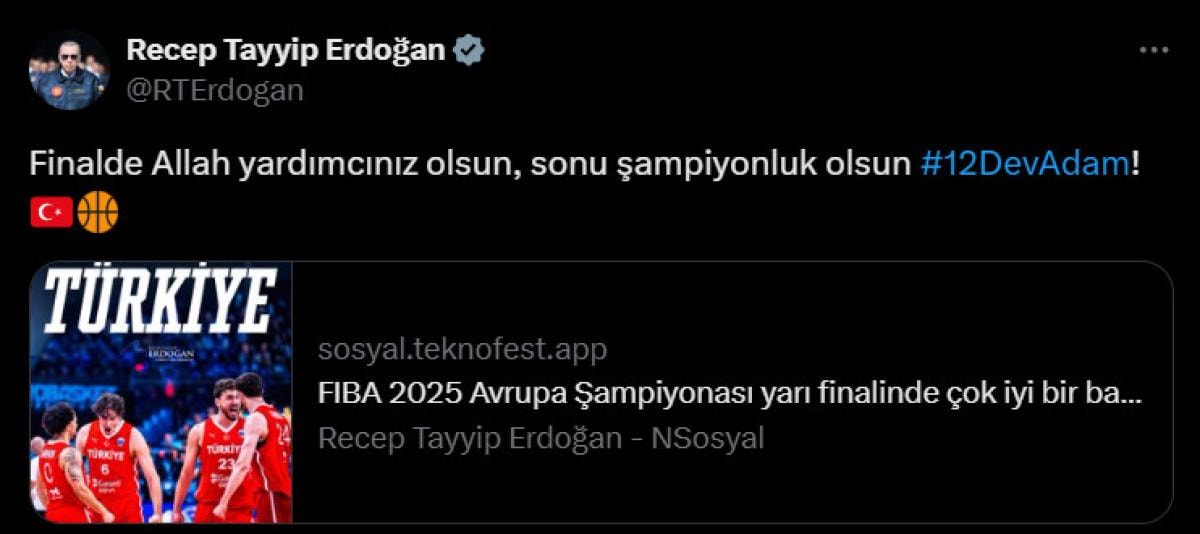The width and height of the screenshot is (1200, 534).
Task: Visit the sosyal.teknofest.app domain link
Action: (462, 349)
